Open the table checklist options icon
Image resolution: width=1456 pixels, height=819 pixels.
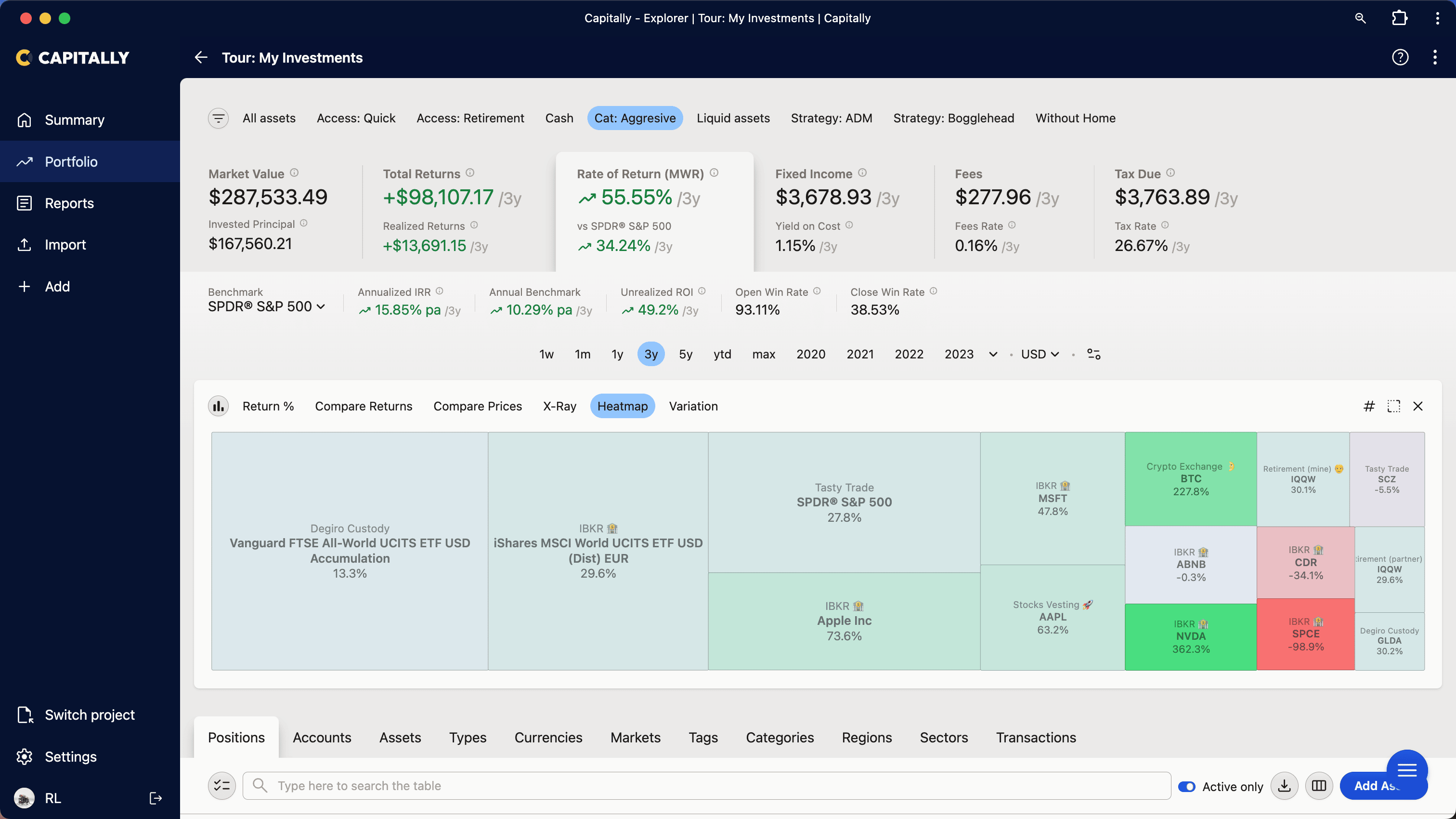(x=221, y=786)
